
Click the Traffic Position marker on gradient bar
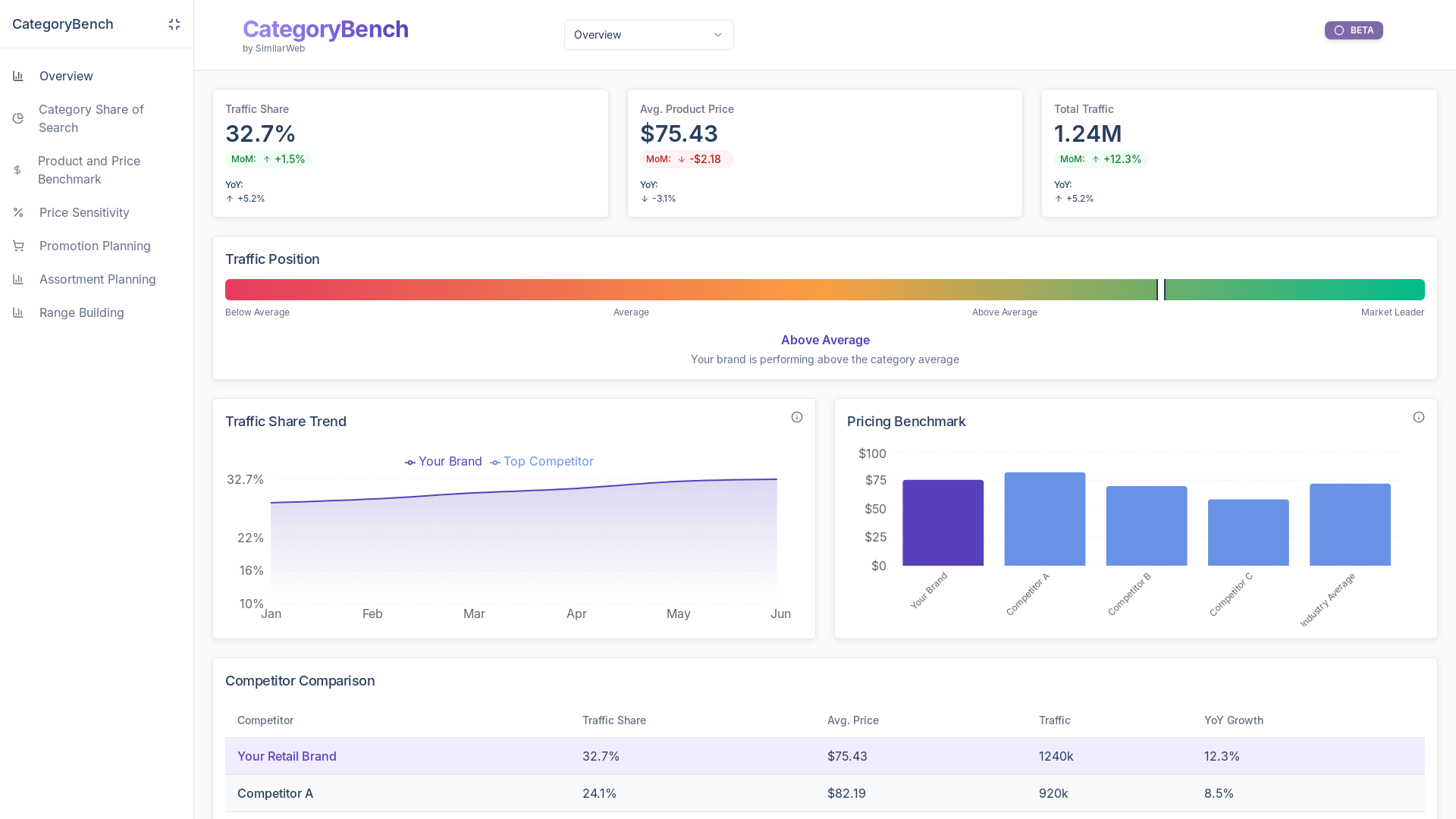coord(1161,290)
